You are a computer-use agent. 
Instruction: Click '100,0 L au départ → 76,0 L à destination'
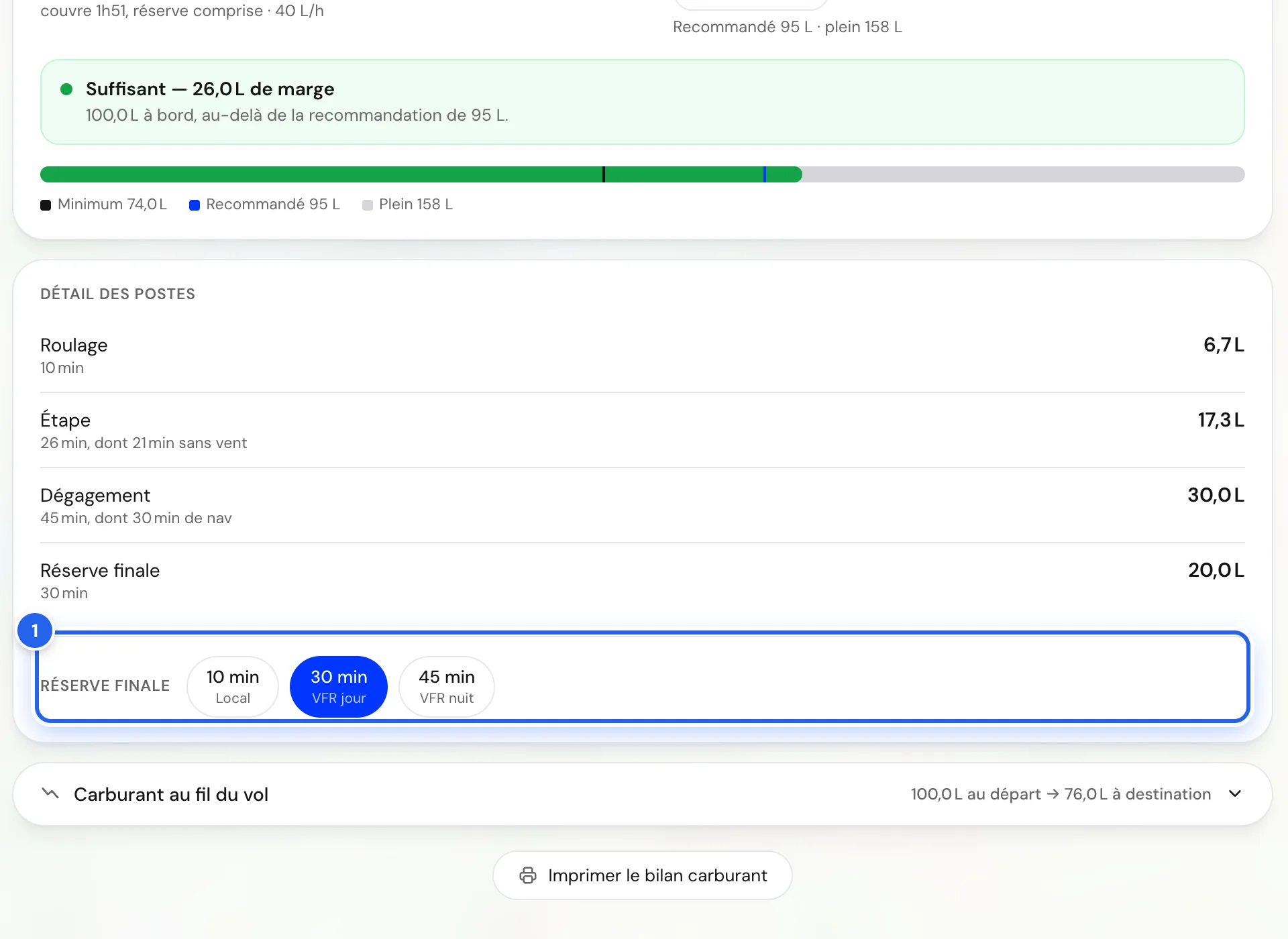tap(1061, 794)
